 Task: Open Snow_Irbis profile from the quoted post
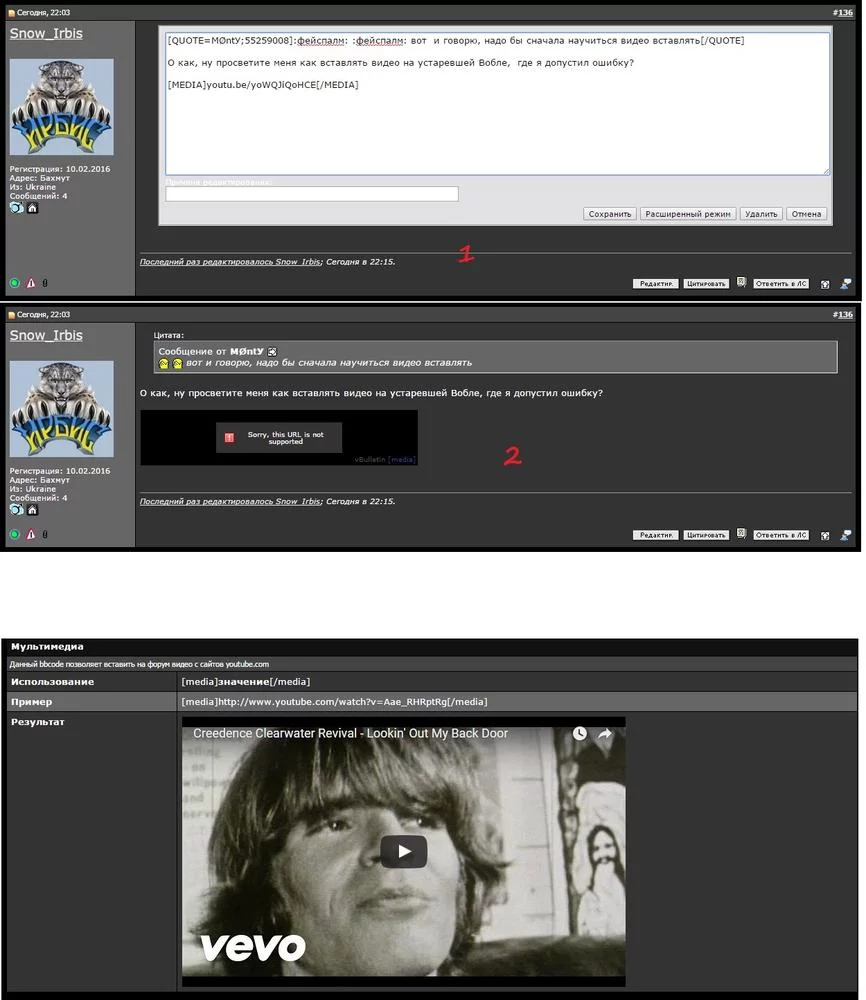(46, 335)
